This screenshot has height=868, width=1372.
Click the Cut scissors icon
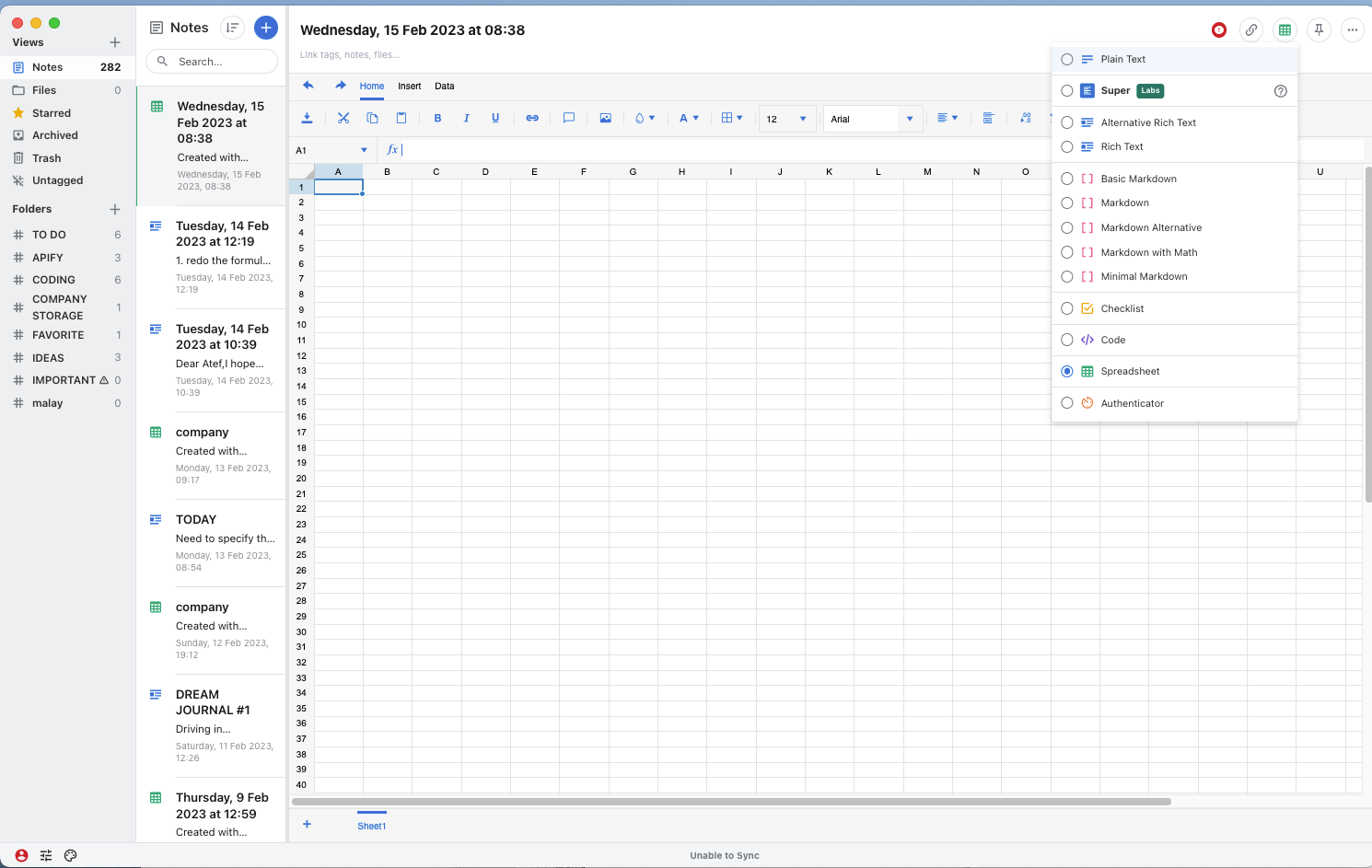click(x=343, y=119)
